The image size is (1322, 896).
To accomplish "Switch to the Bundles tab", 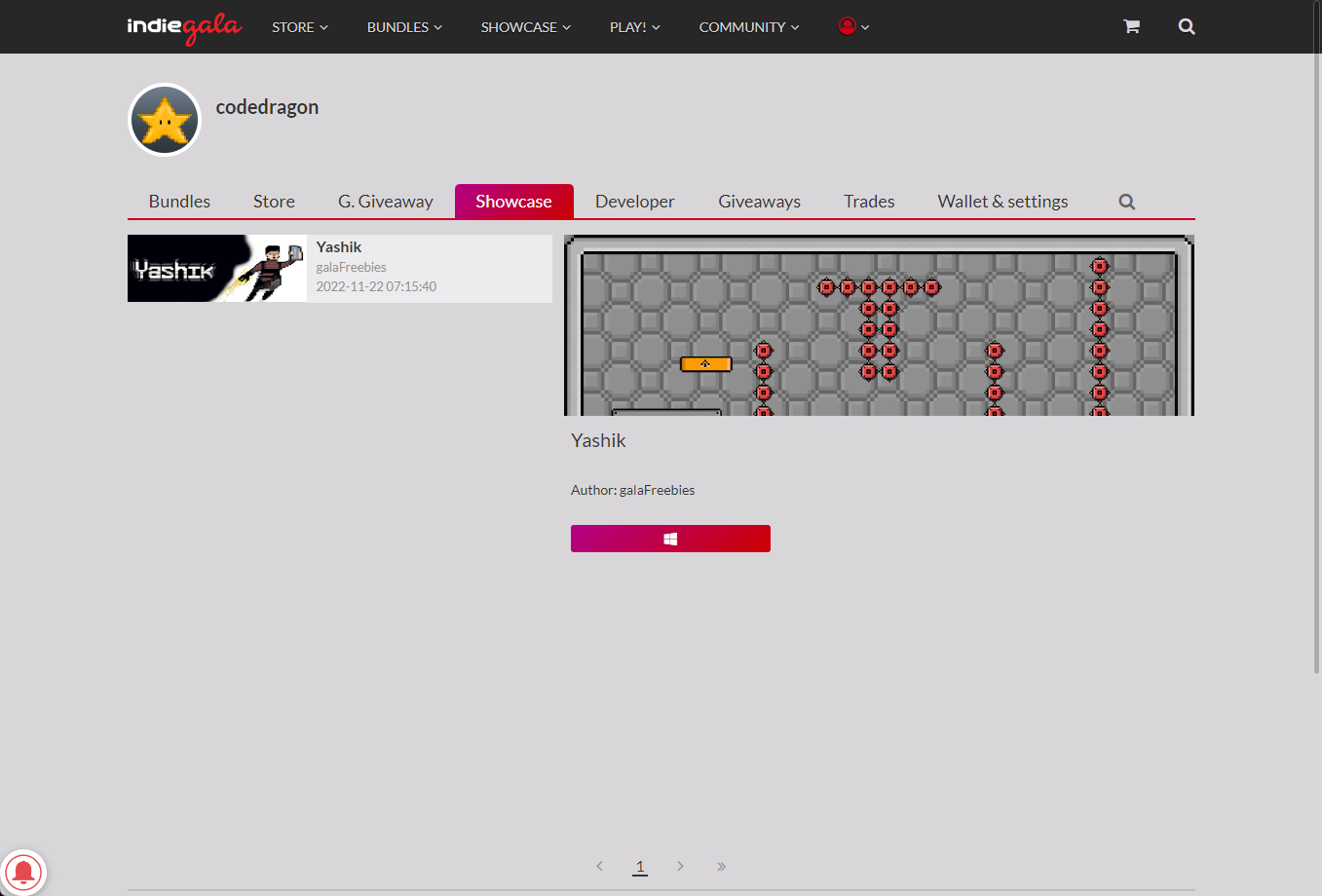I will (179, 202).
